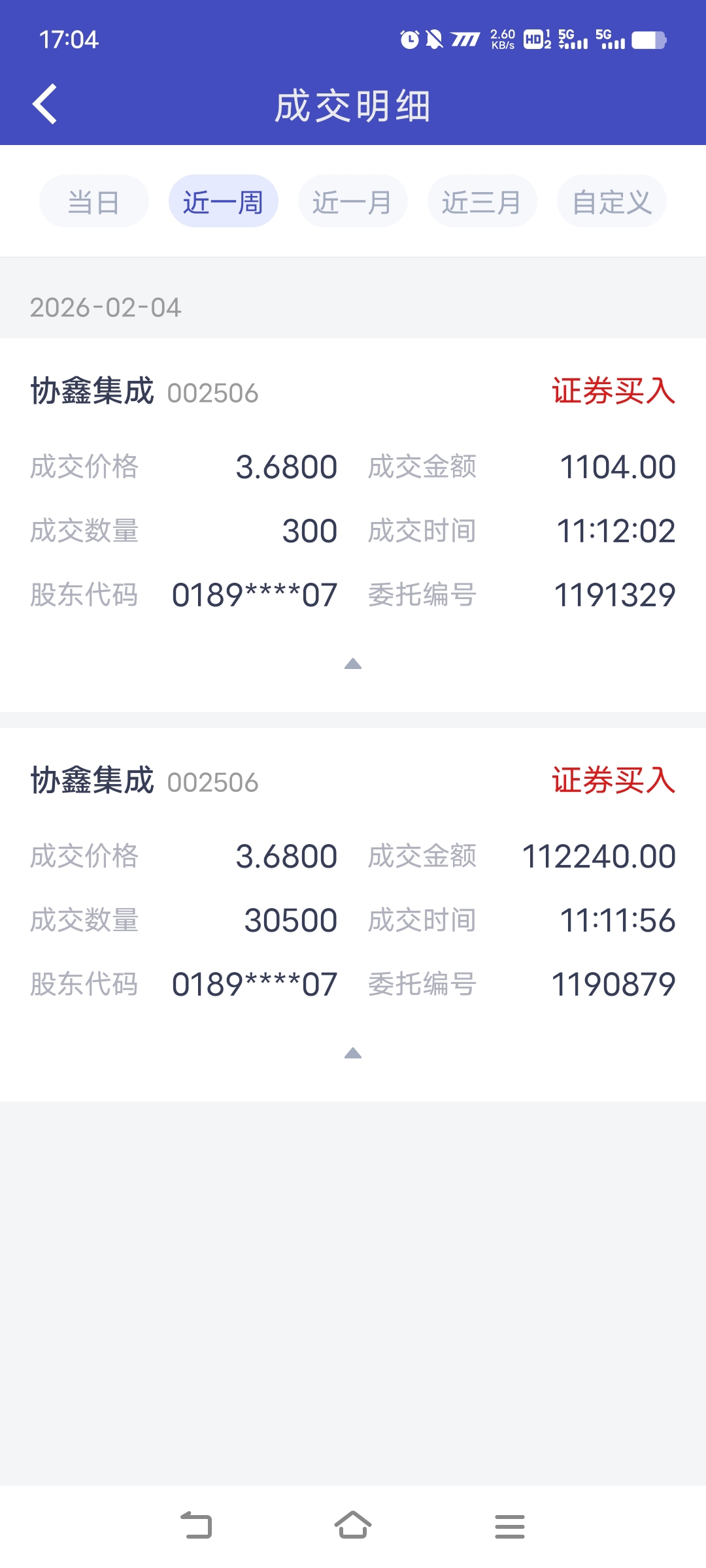Switch to the 近三月 filter
The width and height of the screenshot is (706, 1568).
click(482, 201)
